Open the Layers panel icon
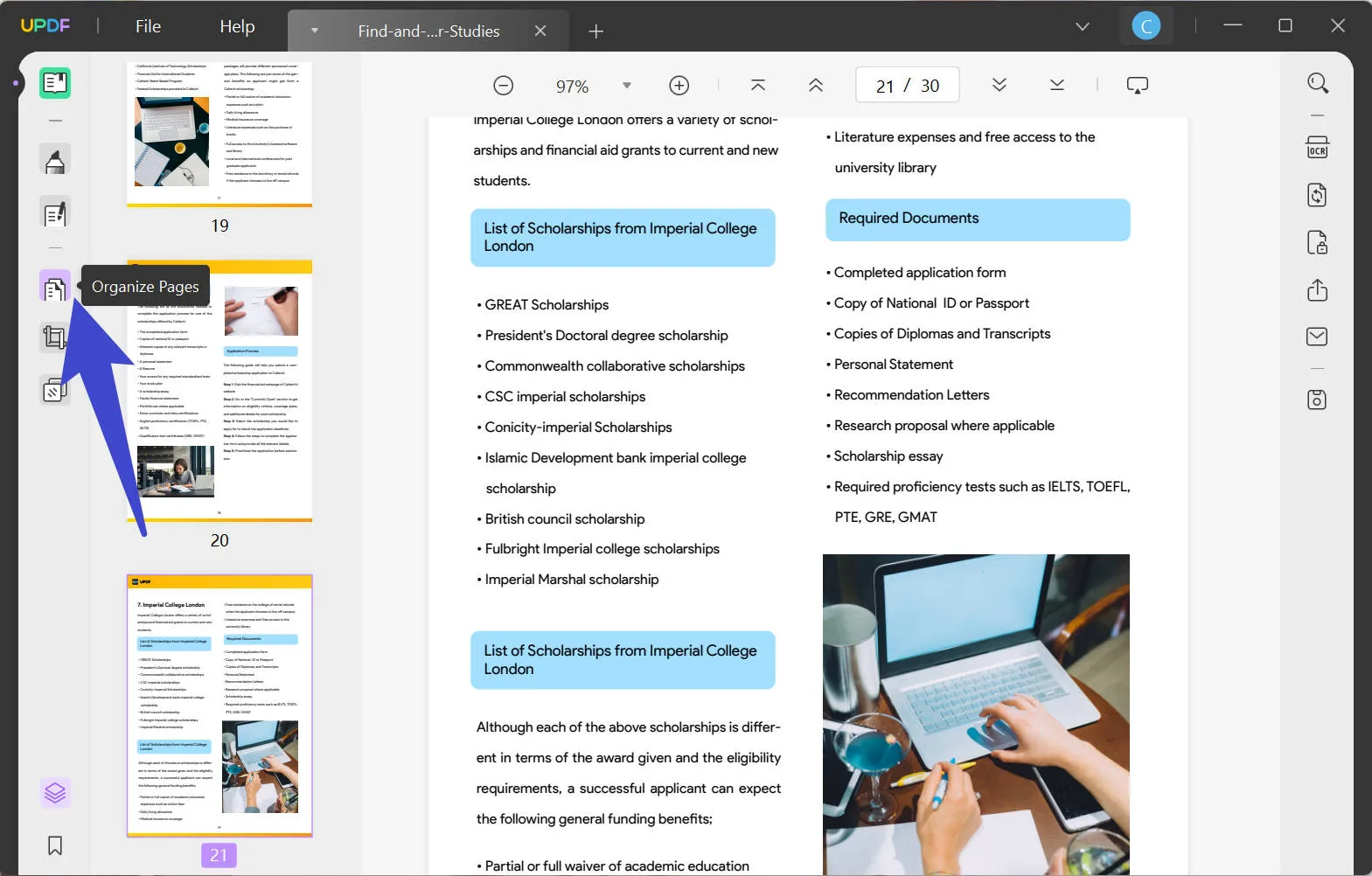Image resolution: width=1372 pixels, height=876 pixels. click(x=55, y=793)
